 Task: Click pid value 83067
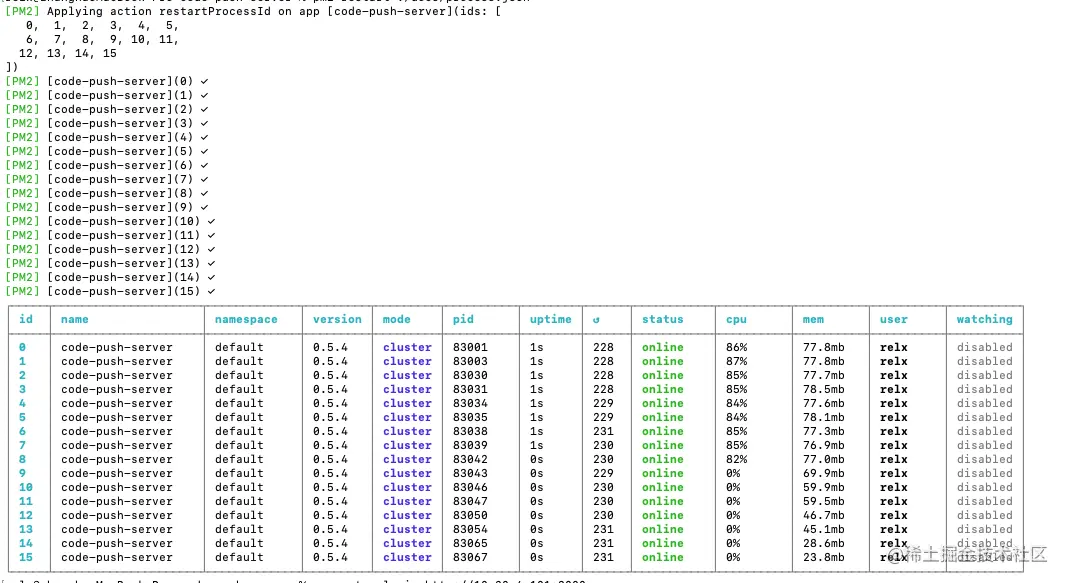coord(470,557)
